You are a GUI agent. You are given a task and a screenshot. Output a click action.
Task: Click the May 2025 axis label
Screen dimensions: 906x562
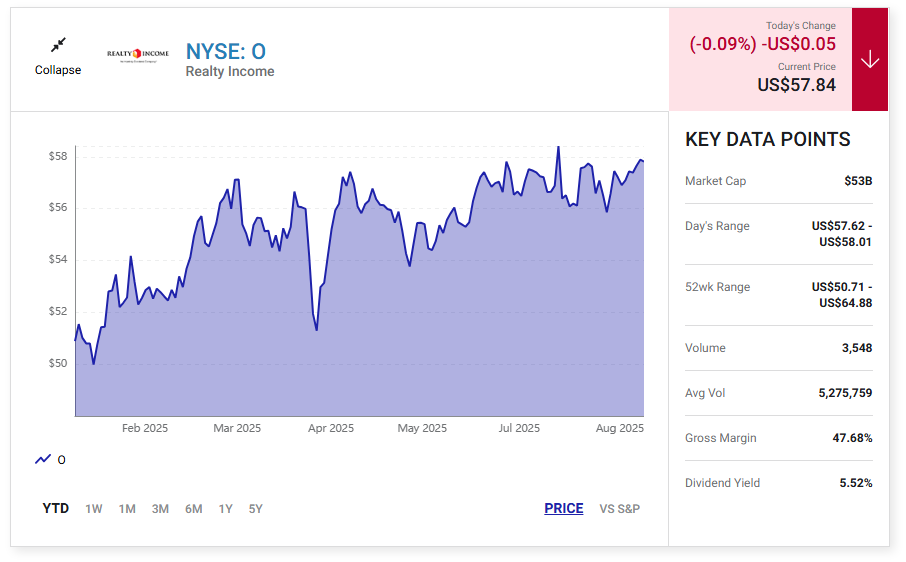pyautogui.click(x=422, y=429)
